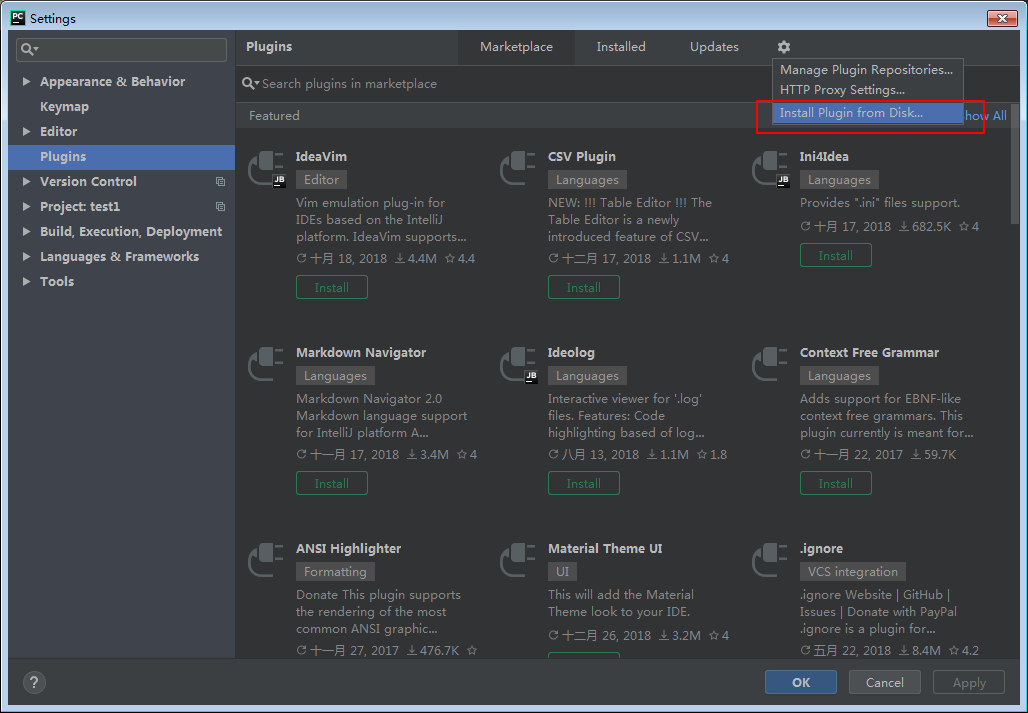
Task: Expand Languages & Frameworks section
Action: pyautogui.click(x=27, y=257)
